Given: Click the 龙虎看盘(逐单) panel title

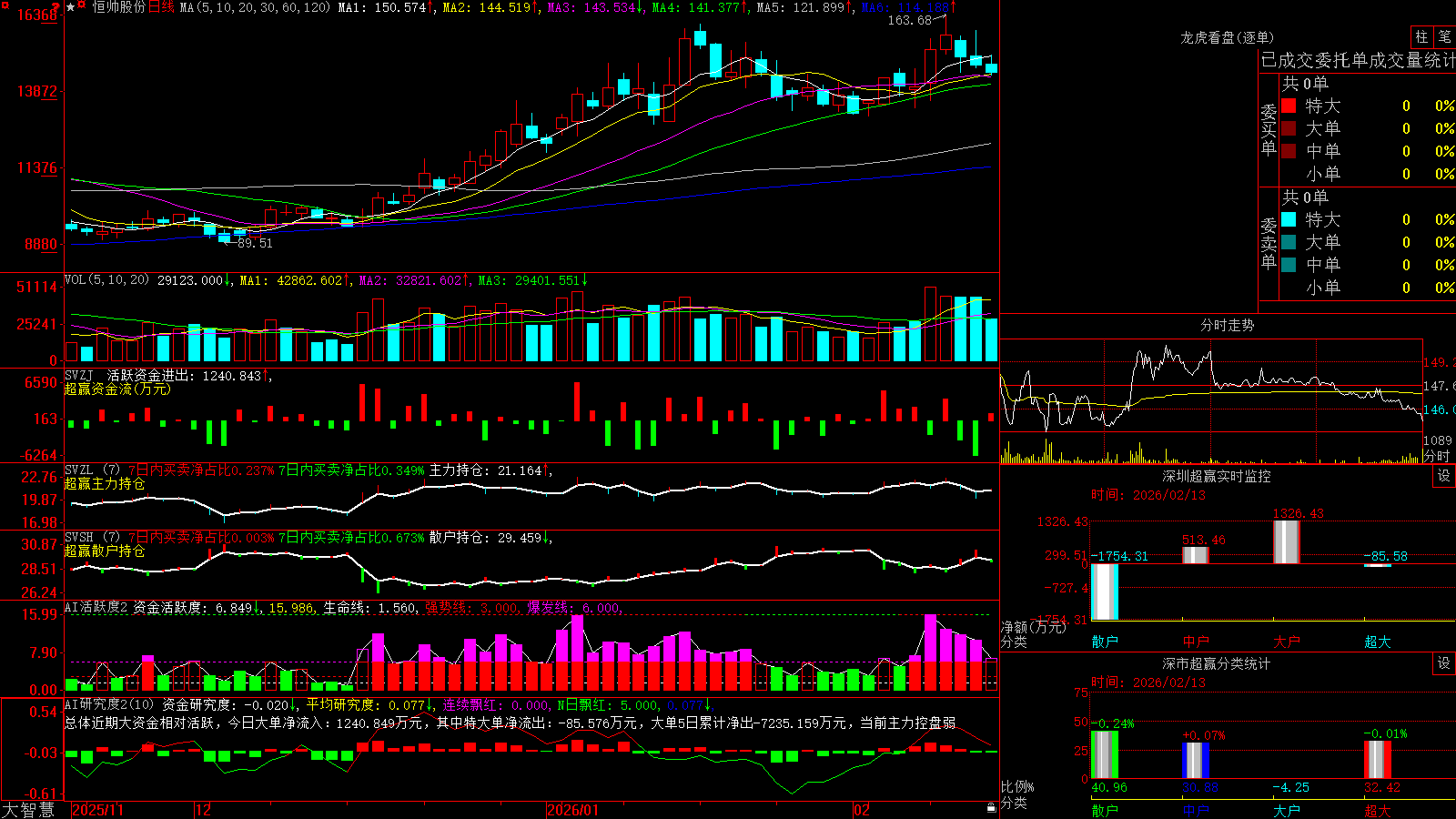Looking at the screenshot, I should pos(1227,37).
